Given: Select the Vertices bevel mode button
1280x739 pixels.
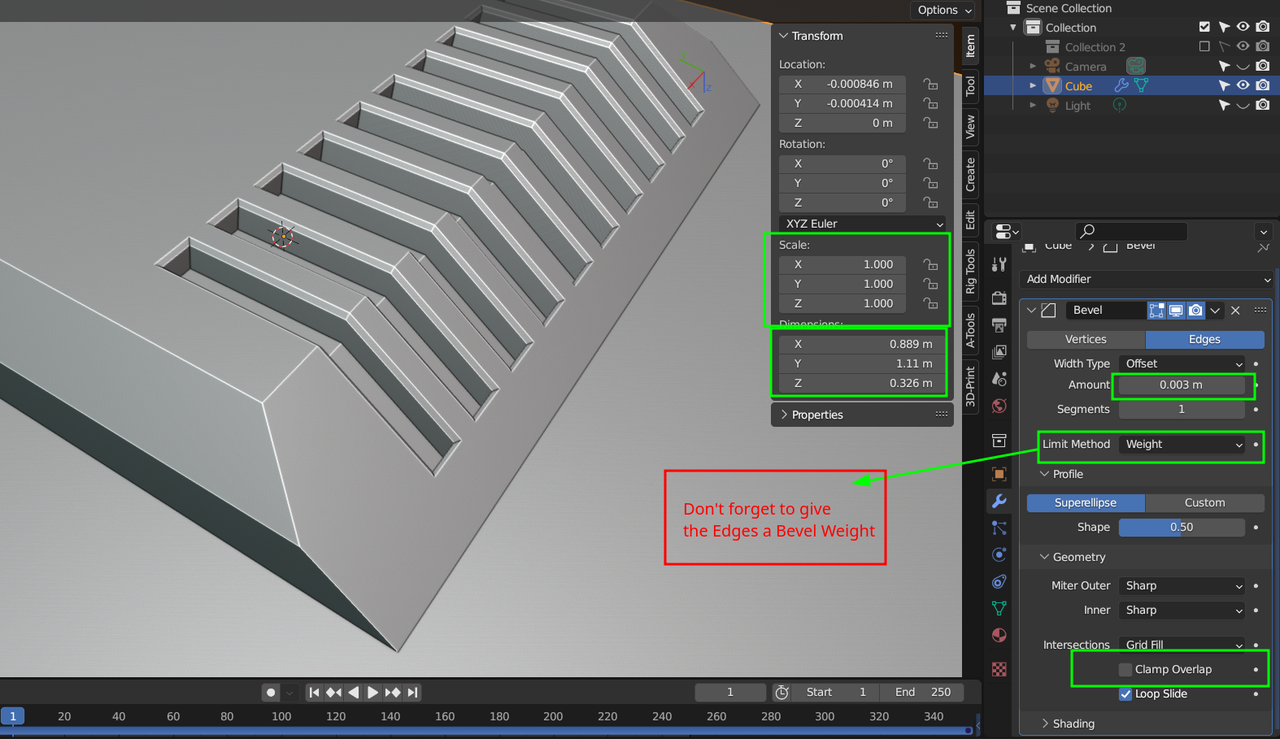Looking at the screenshot, I should pos(1085,339).
